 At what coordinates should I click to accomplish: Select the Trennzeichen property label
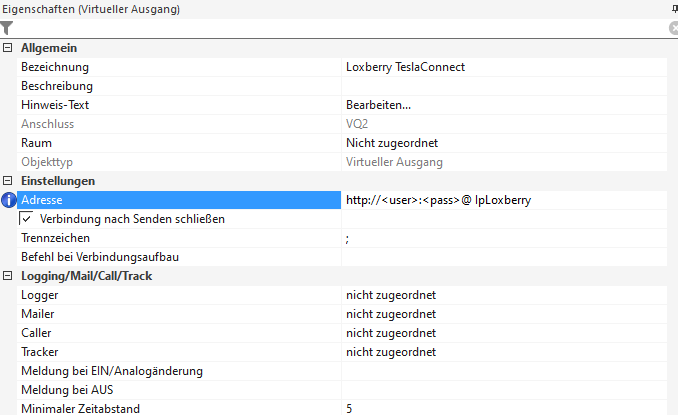(55, 238)
